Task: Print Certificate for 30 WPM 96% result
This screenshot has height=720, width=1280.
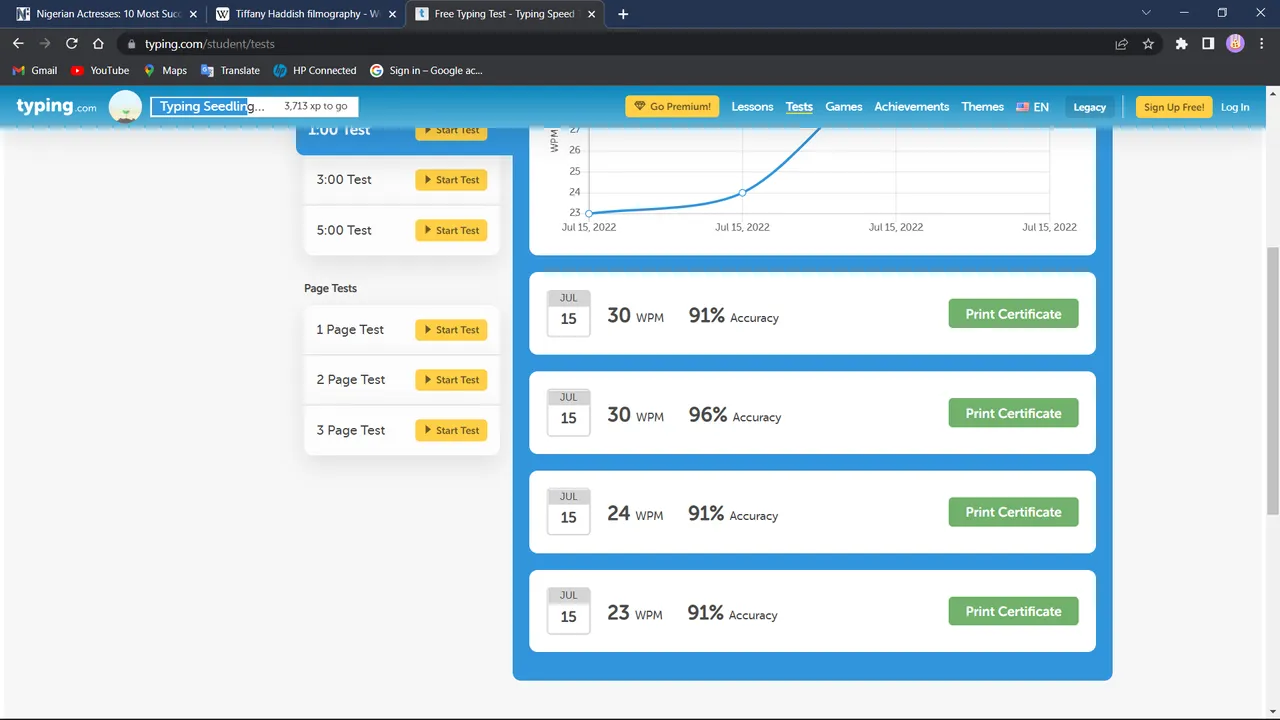Action: point(1013,413)
